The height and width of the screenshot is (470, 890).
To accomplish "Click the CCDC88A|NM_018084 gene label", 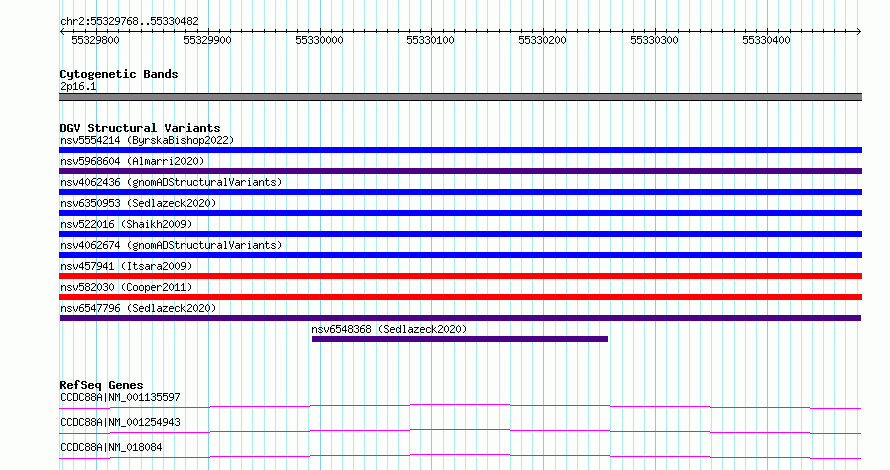I will click(111, 447).
